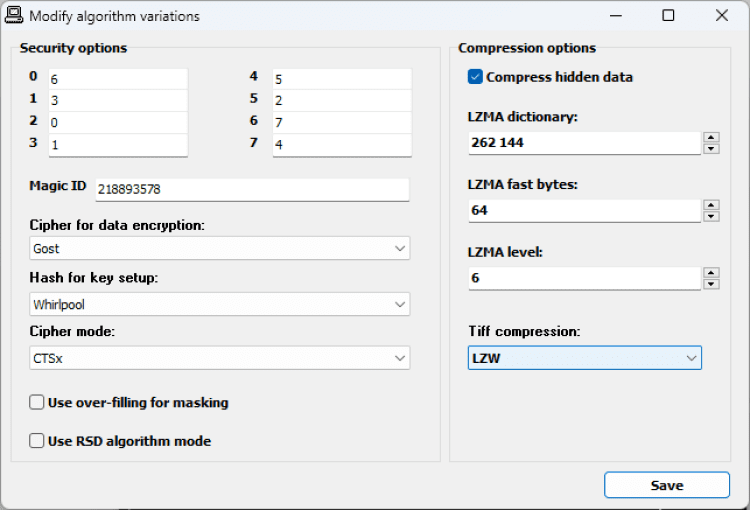Increase the LZMA dictionary value
This screenshot has width=750, height=510.
tap(711, 138)
